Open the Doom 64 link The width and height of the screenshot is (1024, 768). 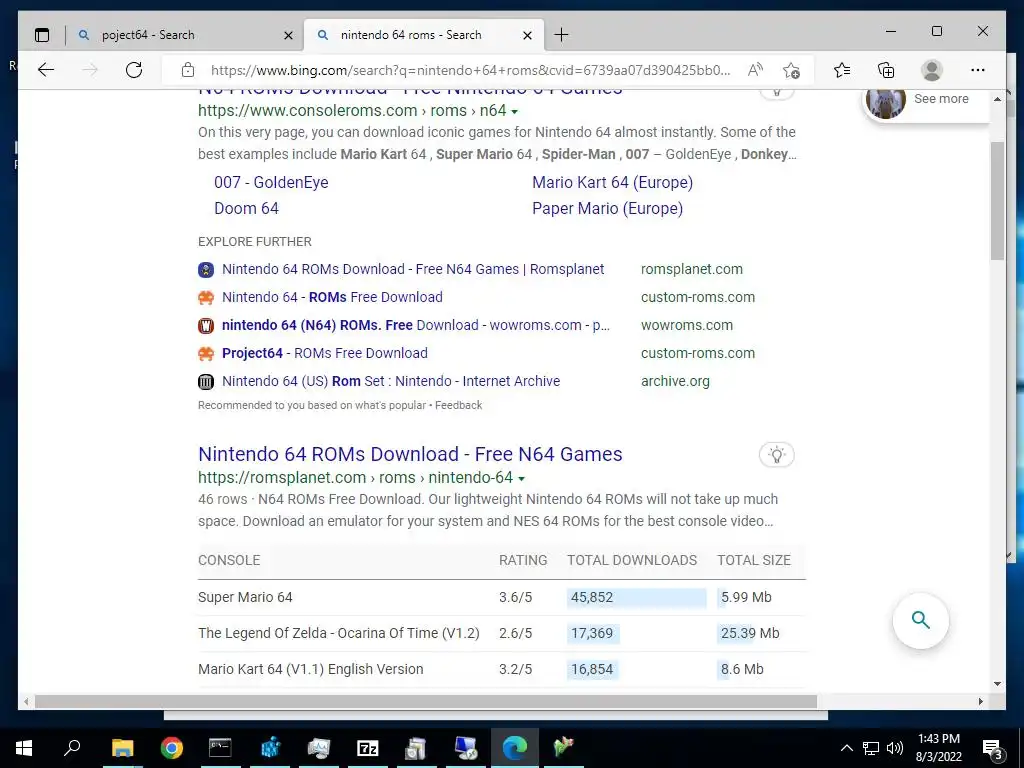coord(246,208)
